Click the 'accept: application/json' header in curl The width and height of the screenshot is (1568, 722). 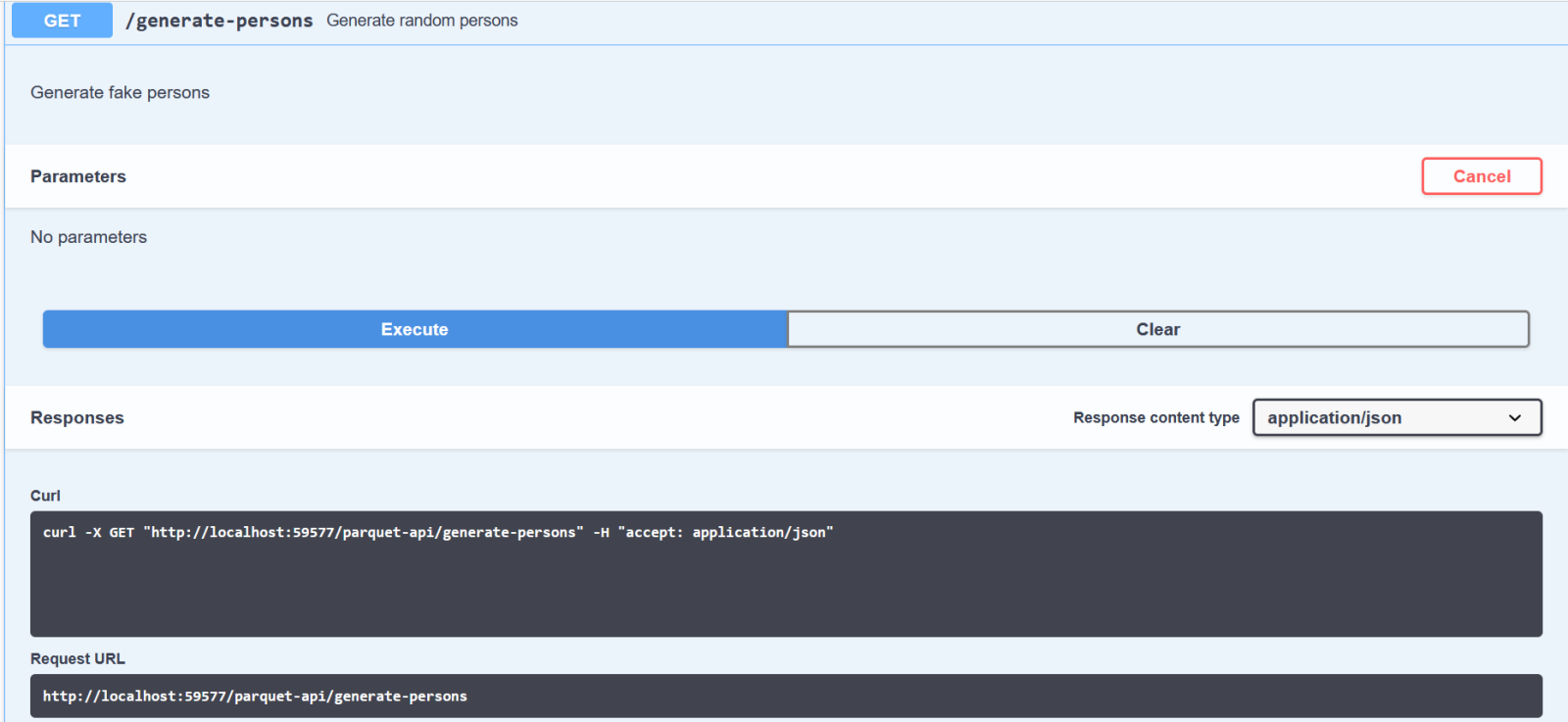tap(725, 532)
